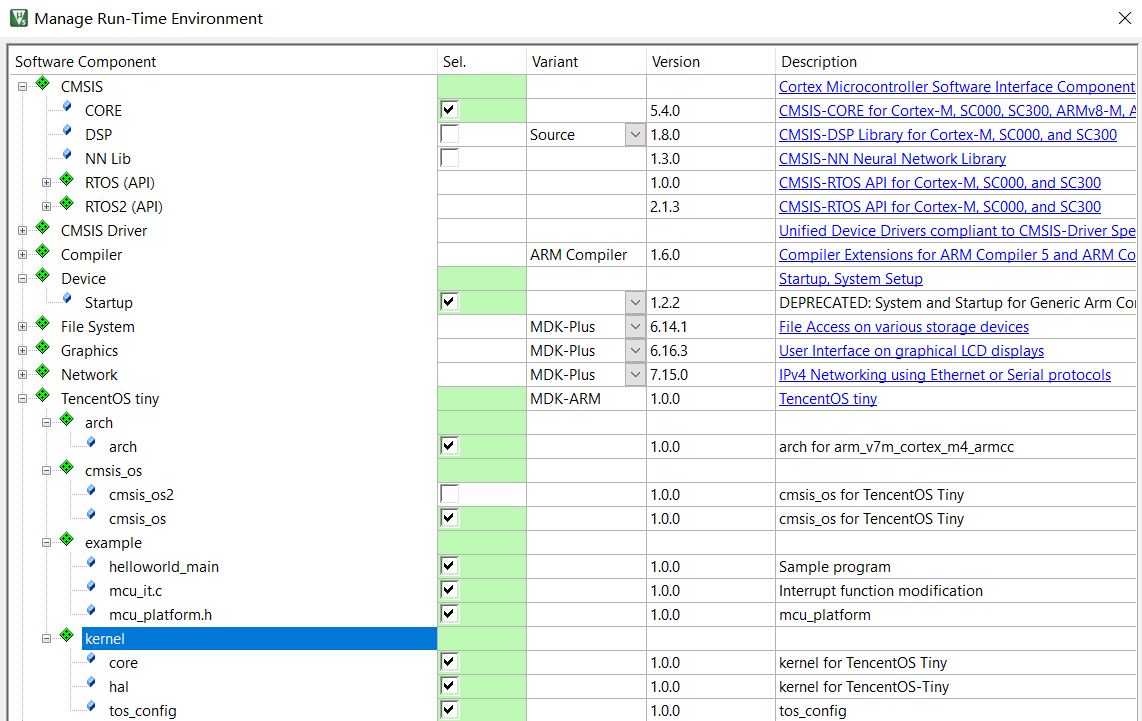This screenshot has height=721, width=1142.
Task: Click the green diamond icon beside TencentOS tiny
Action: (x=43, y=396)
